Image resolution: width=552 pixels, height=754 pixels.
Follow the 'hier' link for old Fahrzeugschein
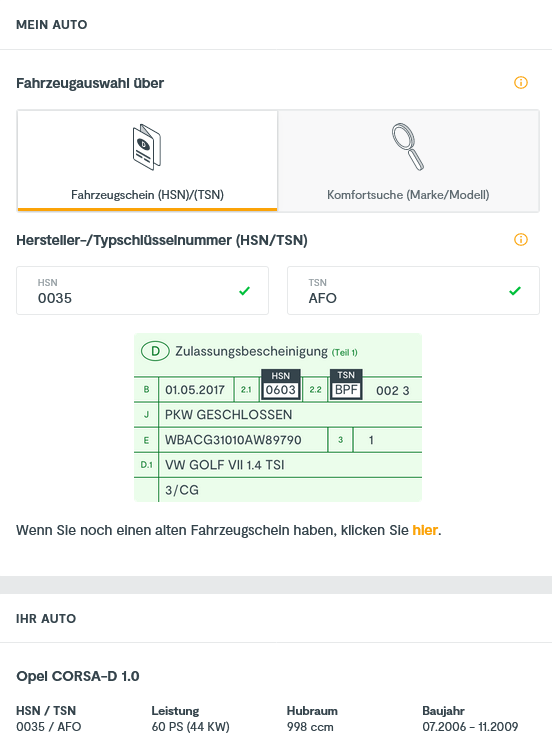pyautogui.click(x=425, y=530)
